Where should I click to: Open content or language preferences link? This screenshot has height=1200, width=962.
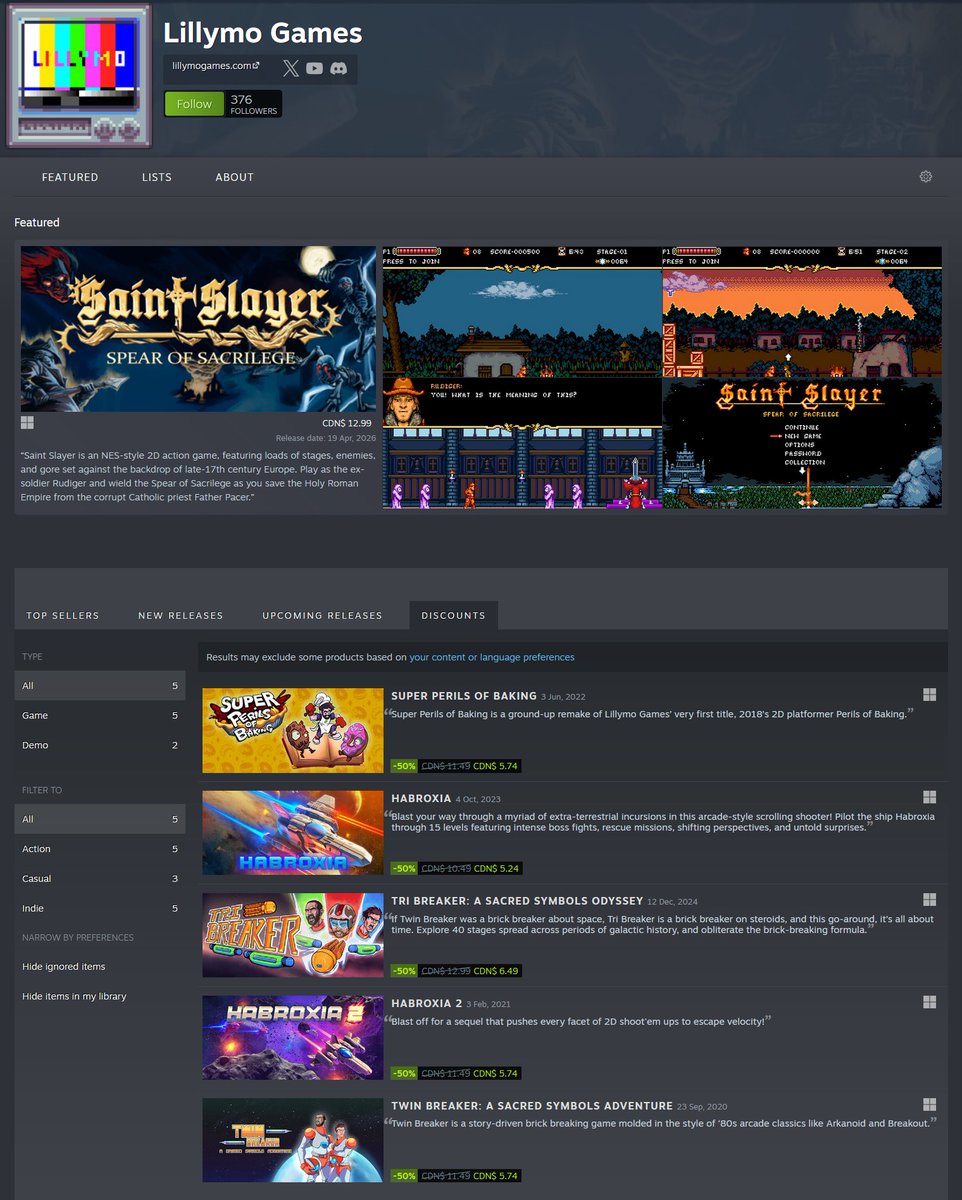492,658
